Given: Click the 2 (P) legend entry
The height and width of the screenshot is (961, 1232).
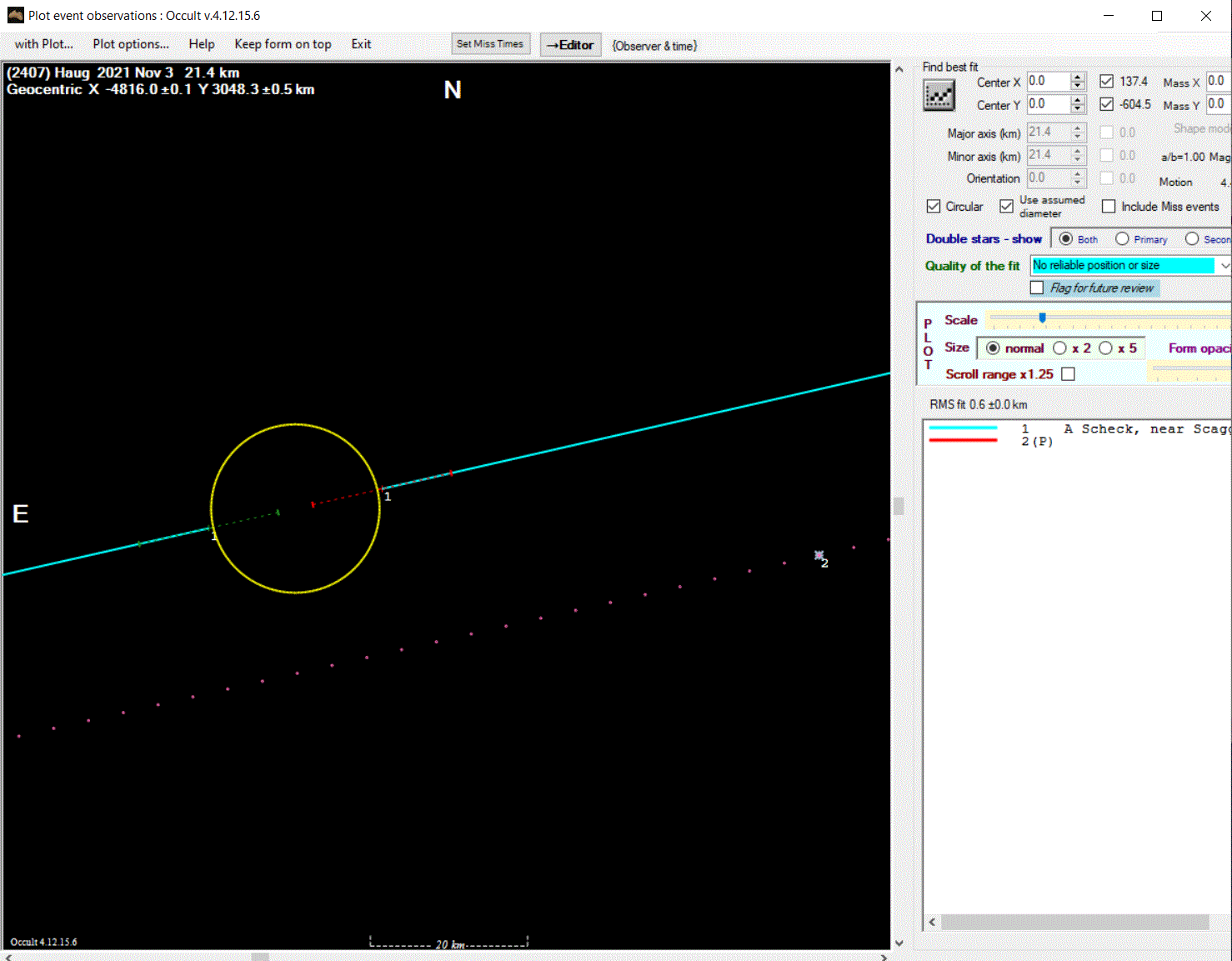Looking at the screenshot, I should (1037, 442).
